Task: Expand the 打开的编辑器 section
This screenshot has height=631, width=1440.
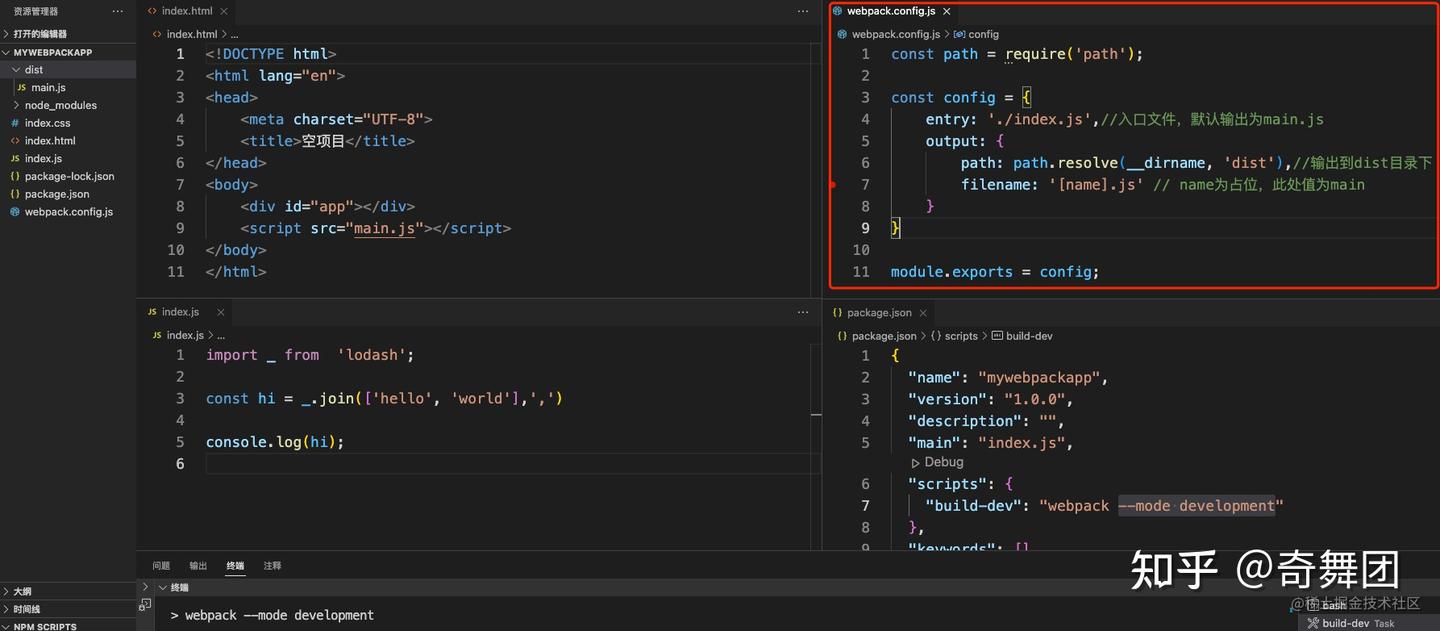Action: 40,34
